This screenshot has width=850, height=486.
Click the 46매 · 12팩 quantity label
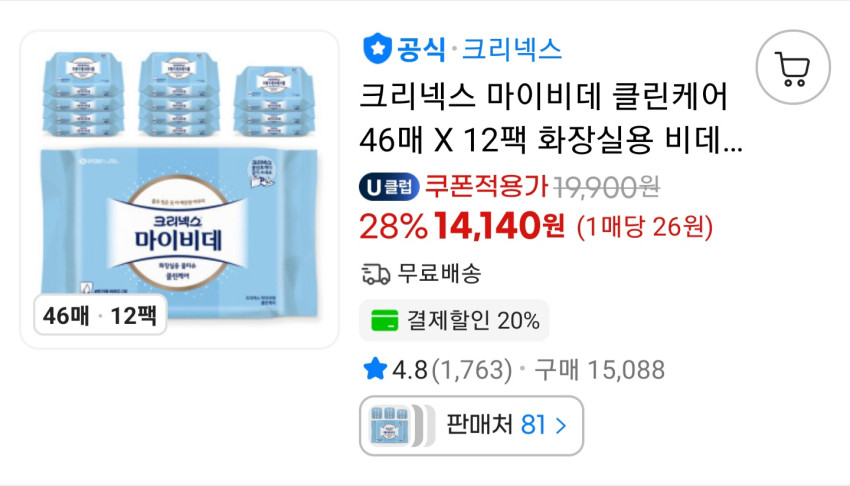[x=100, y=315]
